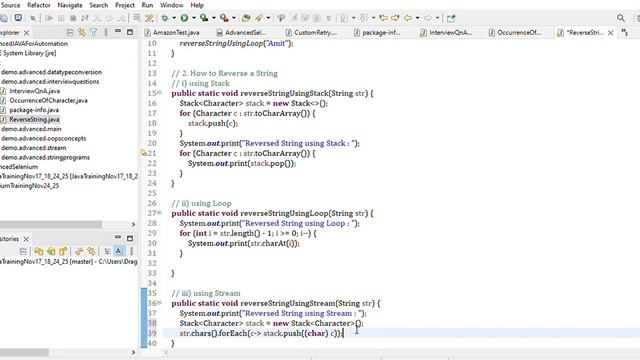
Task: Click the Search magnifier icon in toolbar
Action: coord(621,18)
